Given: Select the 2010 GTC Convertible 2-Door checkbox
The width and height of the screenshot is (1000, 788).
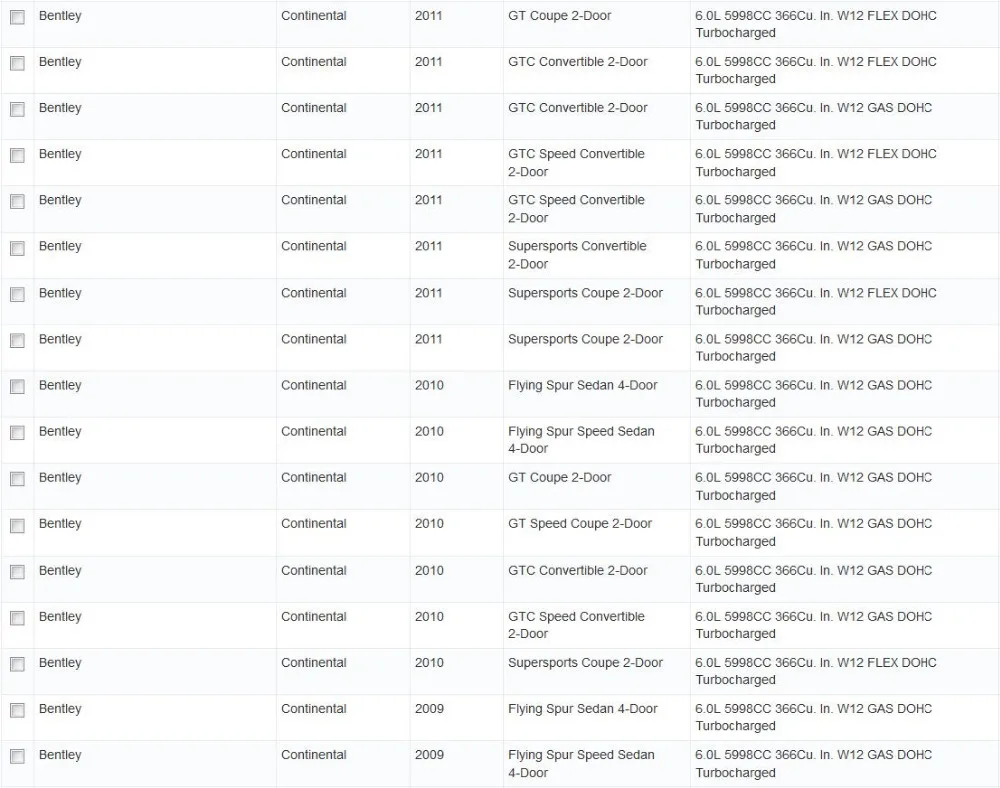Looking at the screenshot, I should click(17, 572).
